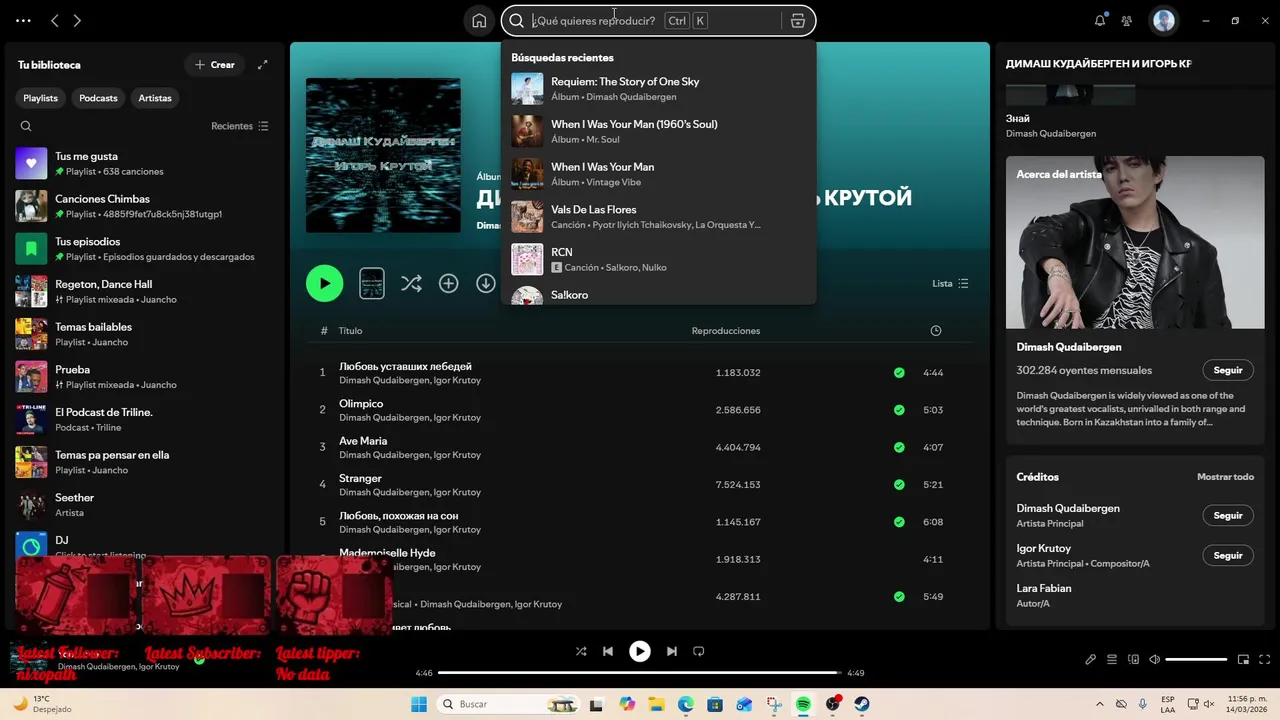Download the album with the arrow icon

486,283
